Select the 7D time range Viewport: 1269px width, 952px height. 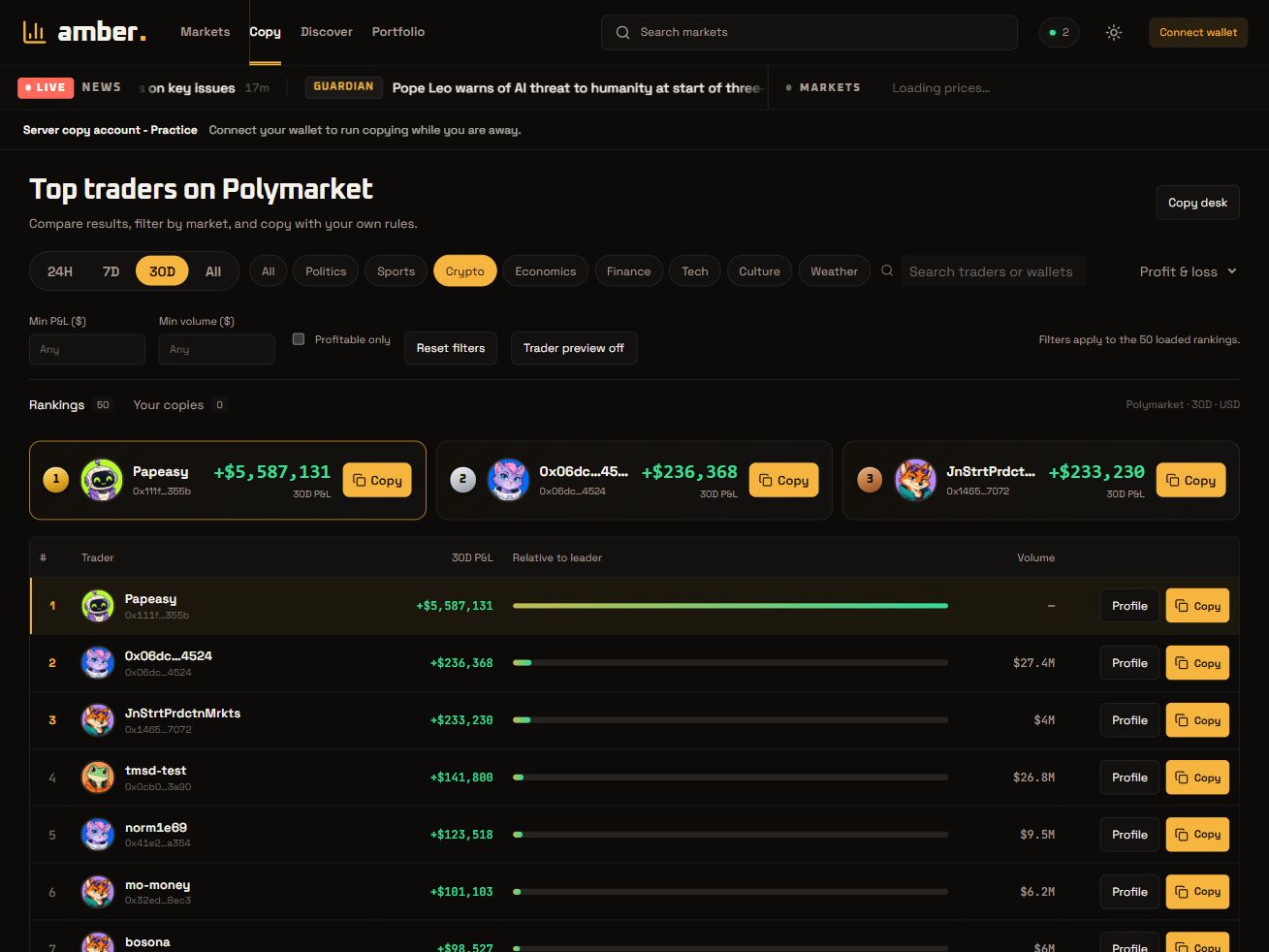tap(111, 271)
